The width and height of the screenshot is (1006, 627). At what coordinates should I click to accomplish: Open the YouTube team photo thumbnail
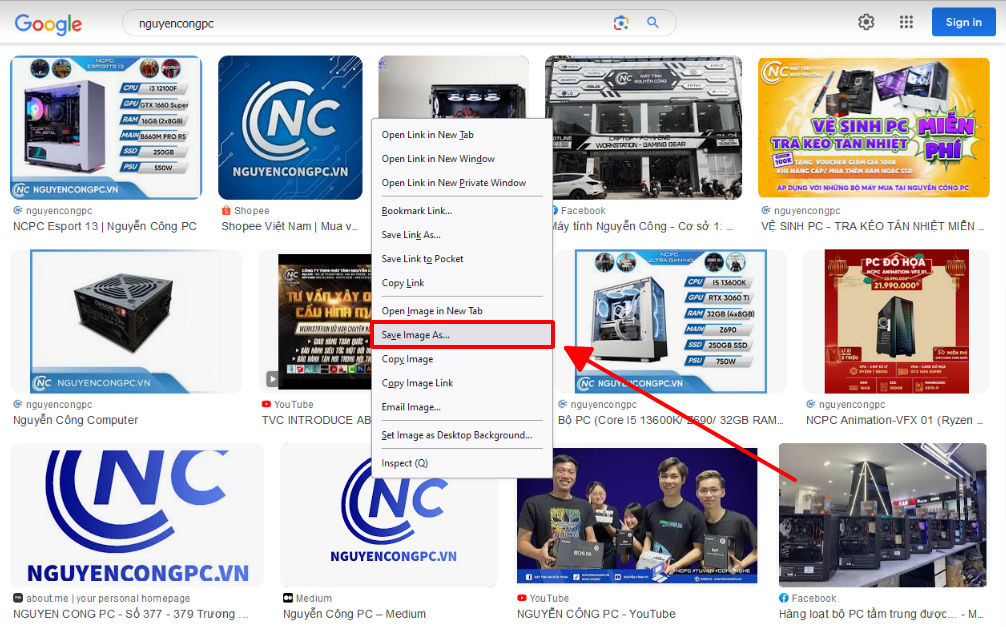click(637, 515)
